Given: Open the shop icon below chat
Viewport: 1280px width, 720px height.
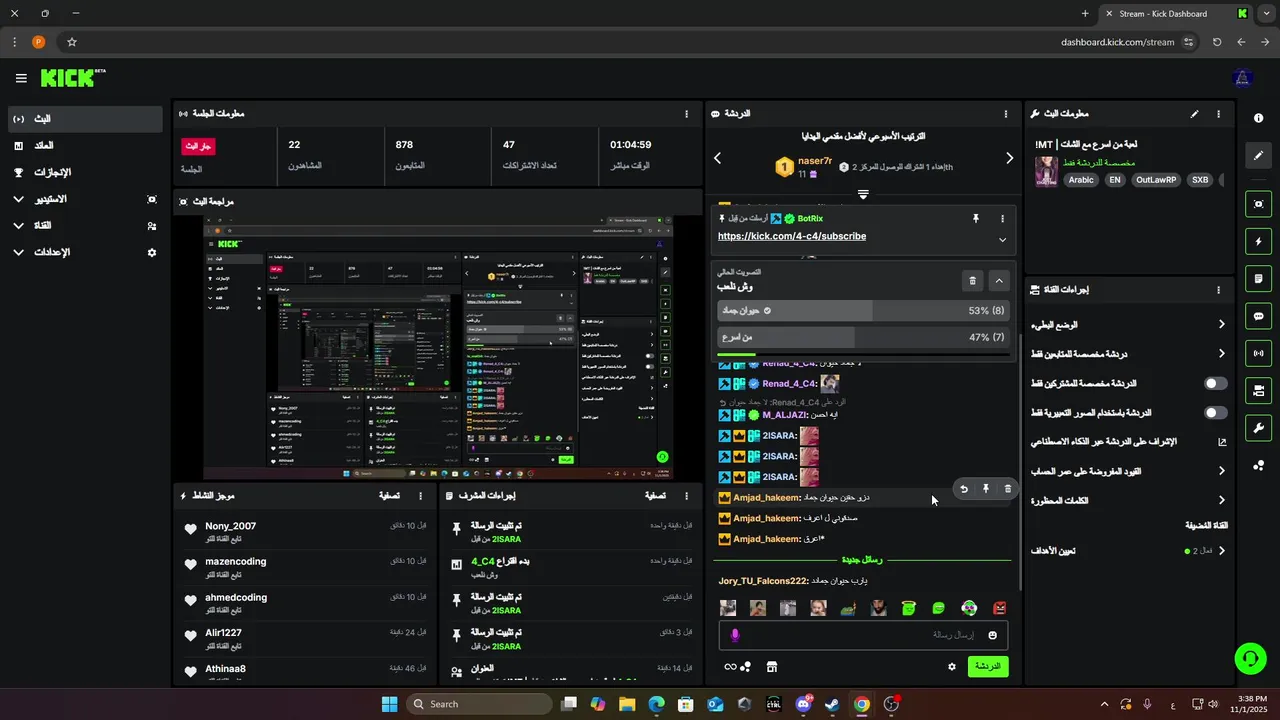Looking at the screenshot, I should [772, 667].
